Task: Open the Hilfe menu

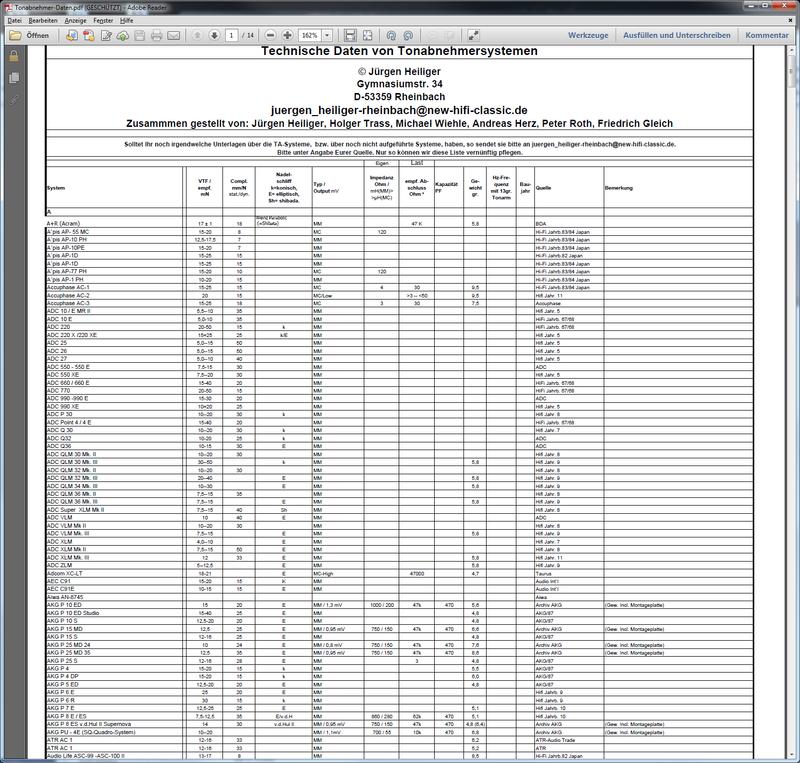Action: click(127, 20)
